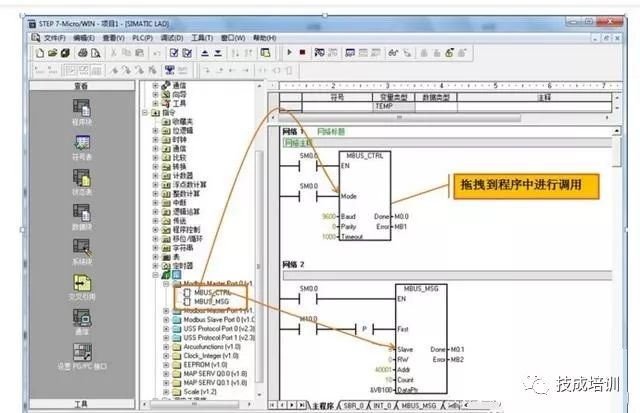
Task: Click the Addr value 40001
Action: (x=383, y=369)
